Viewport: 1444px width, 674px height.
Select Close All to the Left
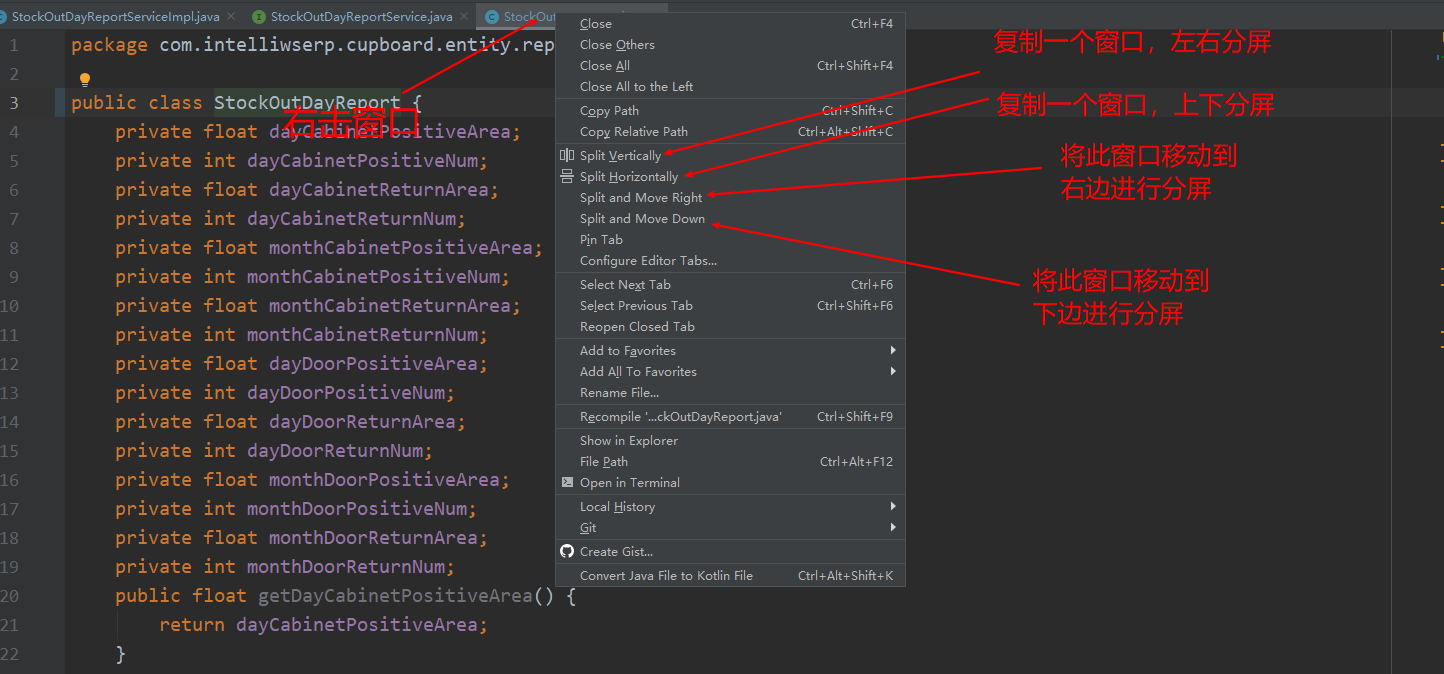click(x=730, y=86)
